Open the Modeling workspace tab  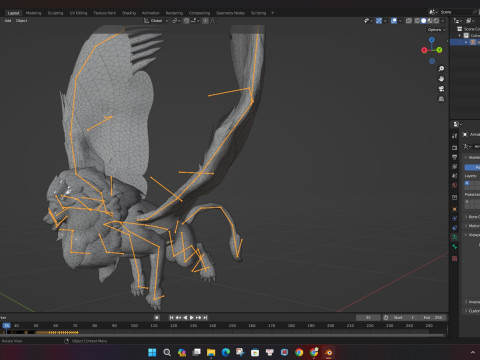point(34,13)
